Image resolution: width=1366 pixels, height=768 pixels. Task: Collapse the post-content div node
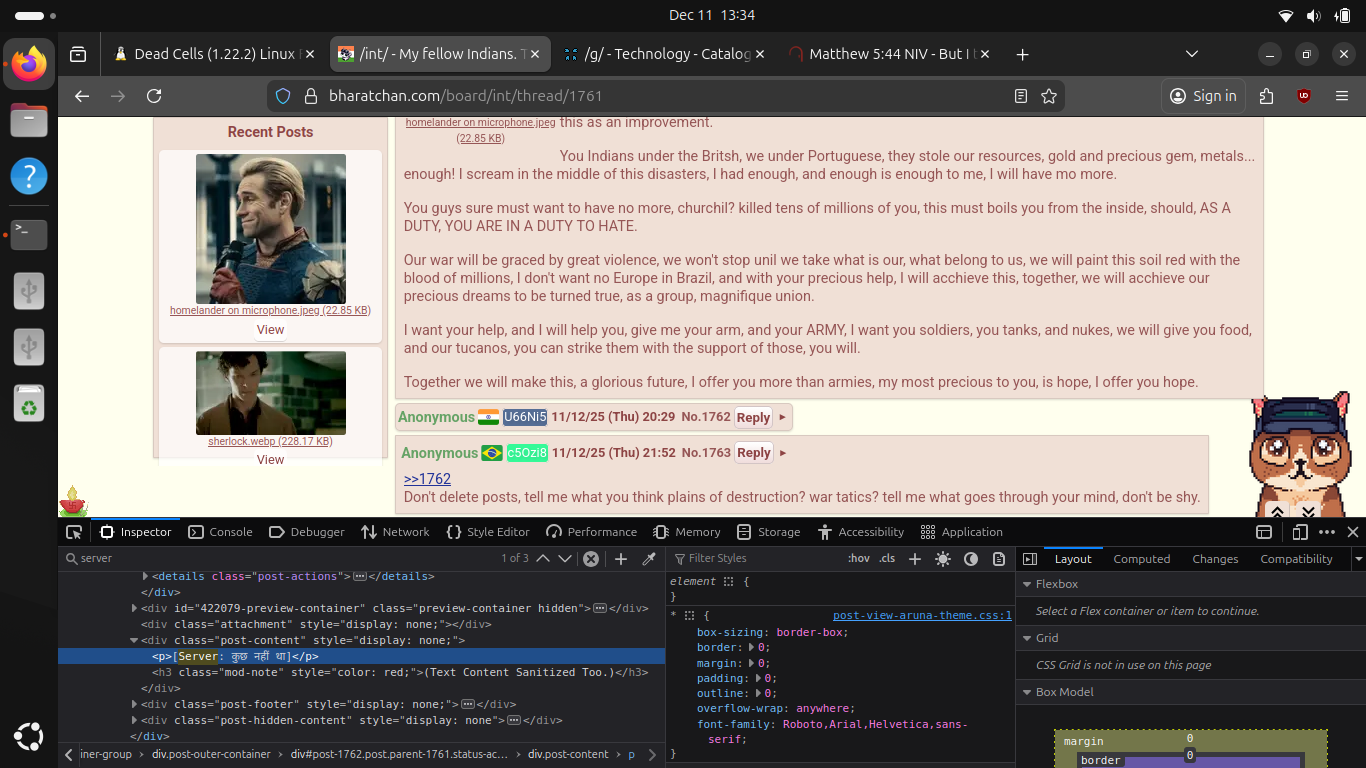pos(135,640)
